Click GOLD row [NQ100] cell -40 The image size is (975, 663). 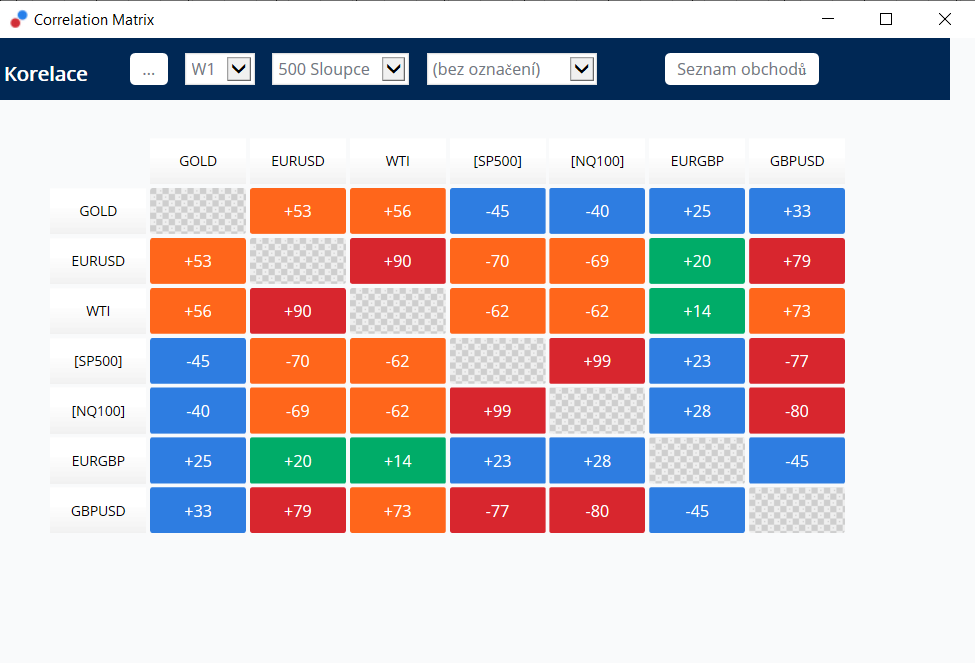pyautogui.click(x=597, y=211)
